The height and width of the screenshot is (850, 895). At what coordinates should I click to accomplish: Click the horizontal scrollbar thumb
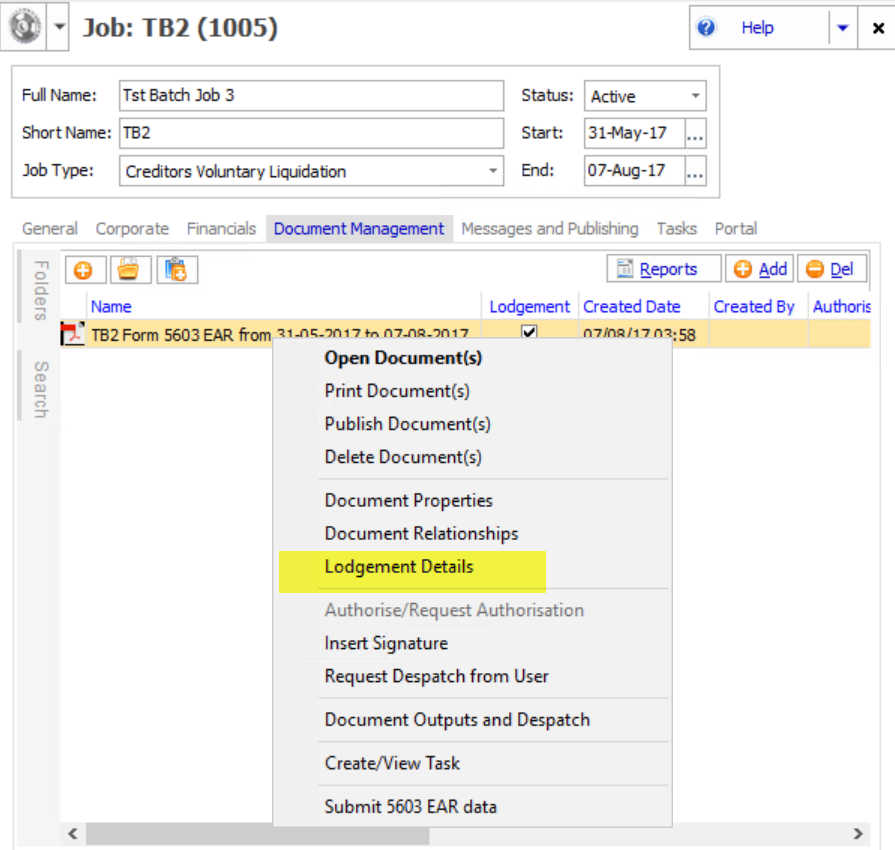click(257, 834)
